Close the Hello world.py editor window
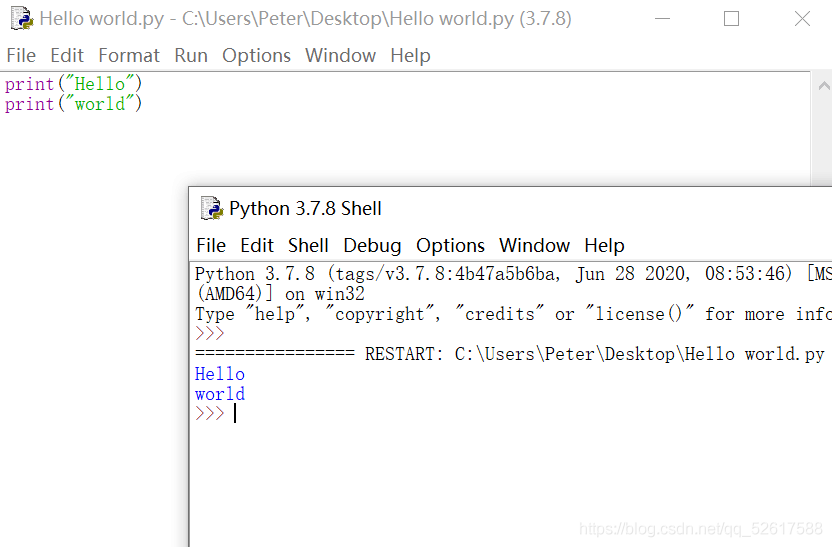832x547 pixels. 802,19
